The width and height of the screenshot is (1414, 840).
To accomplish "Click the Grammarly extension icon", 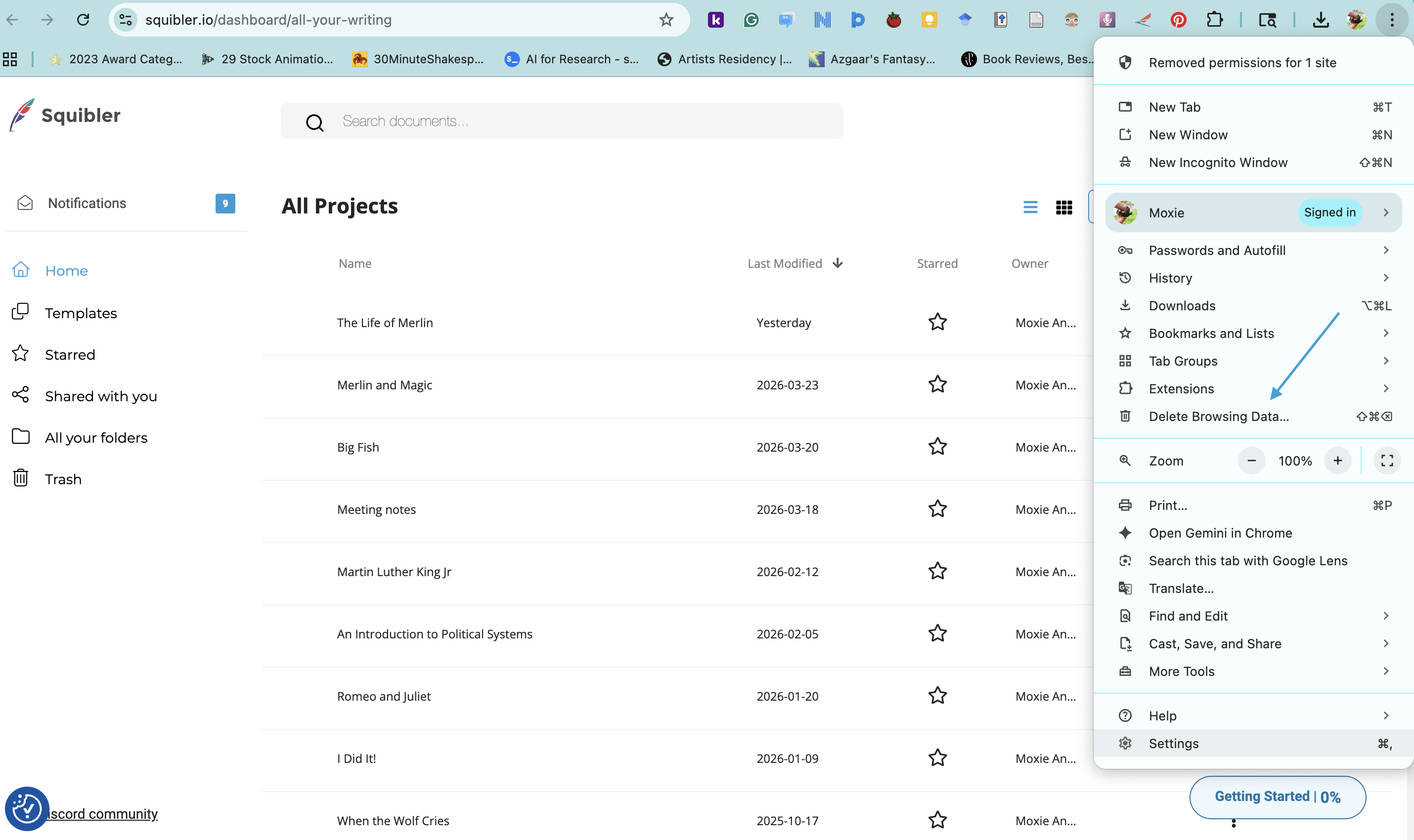I will click(x=751, y=20).
